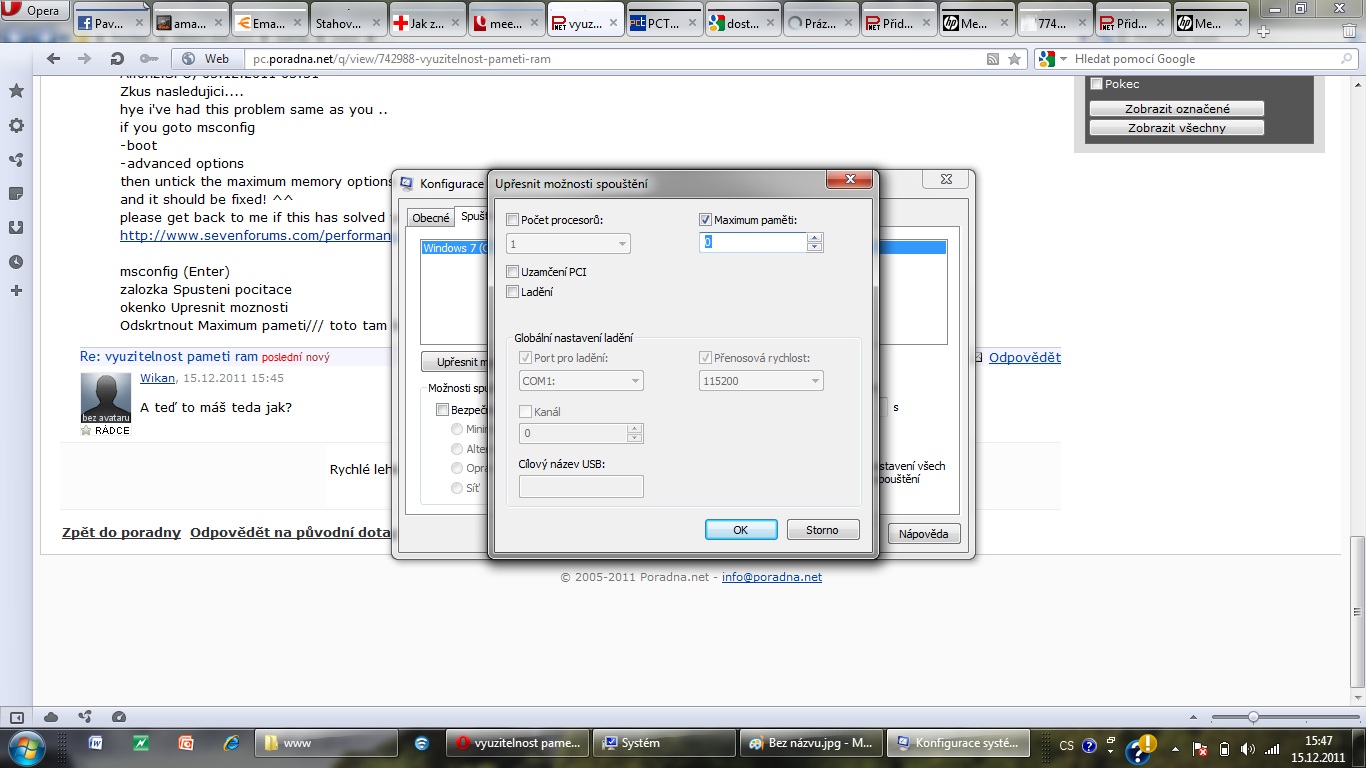This screenshot has width=1366, height=768.
Task: Tick the Uzamčení PCI checkbox
Action: pyautogui.click(x=513, y=272)
